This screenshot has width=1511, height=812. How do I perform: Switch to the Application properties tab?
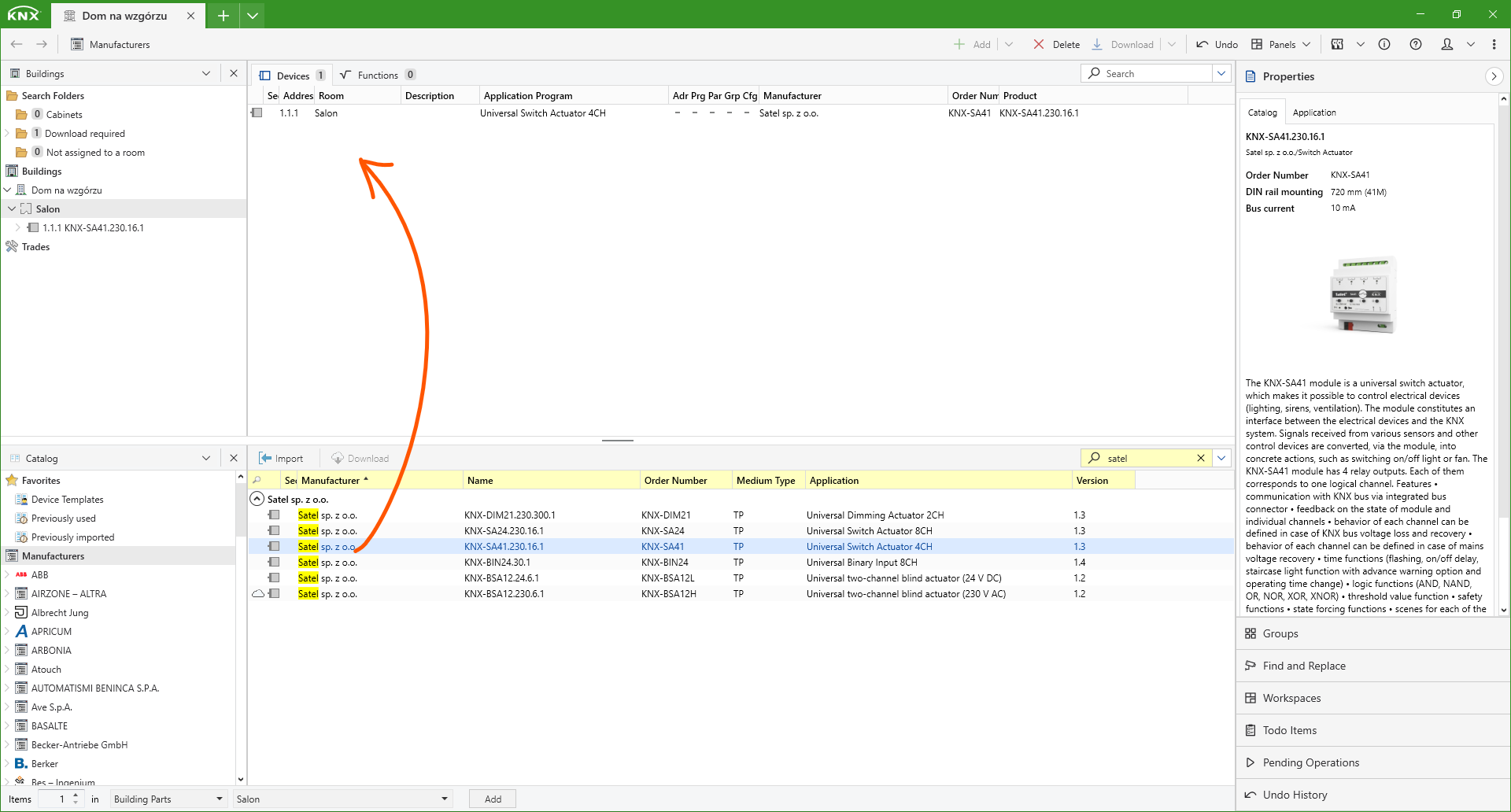click(1313, 113)
